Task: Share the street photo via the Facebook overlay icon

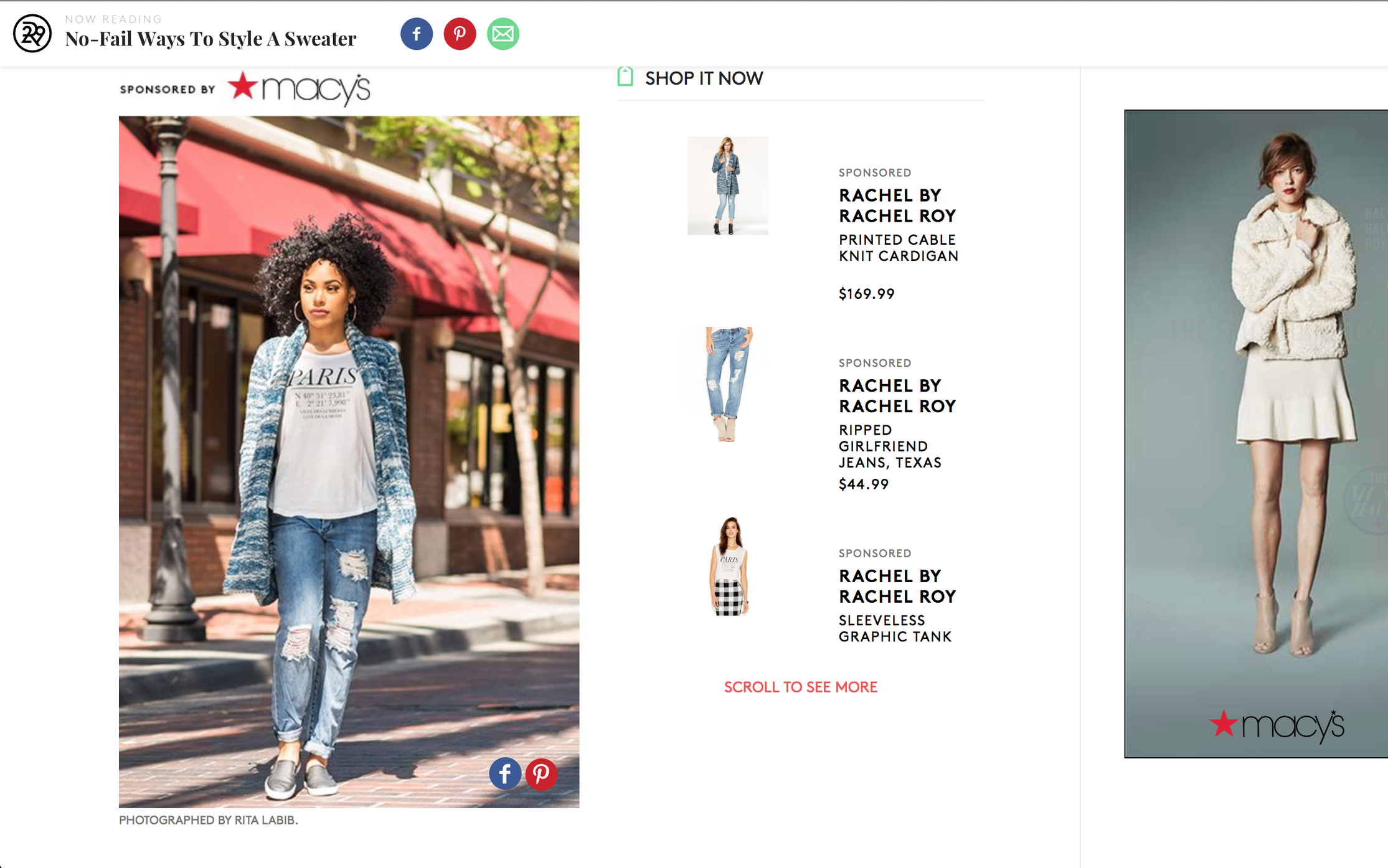Action: (505, 774)
